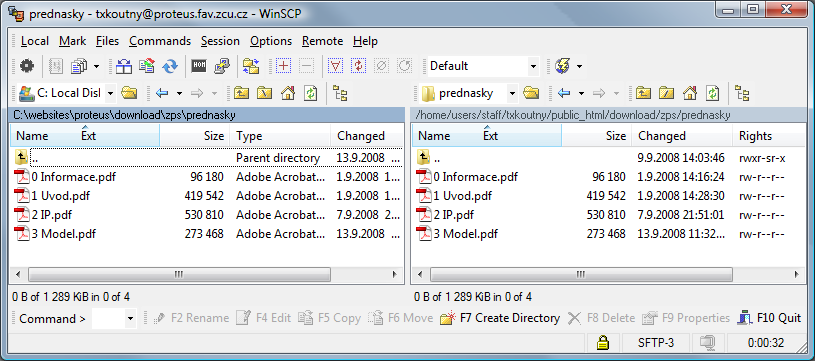Toggle the local directory tree view

click(x=340, y=93)
